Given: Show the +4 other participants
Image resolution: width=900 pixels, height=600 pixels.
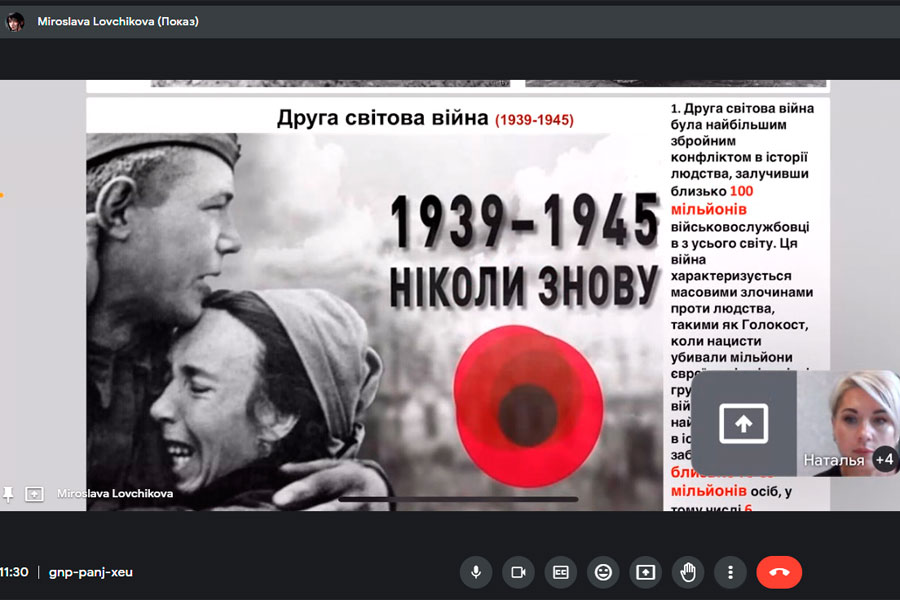Looking at the screenshot, I should pos(885,459).
